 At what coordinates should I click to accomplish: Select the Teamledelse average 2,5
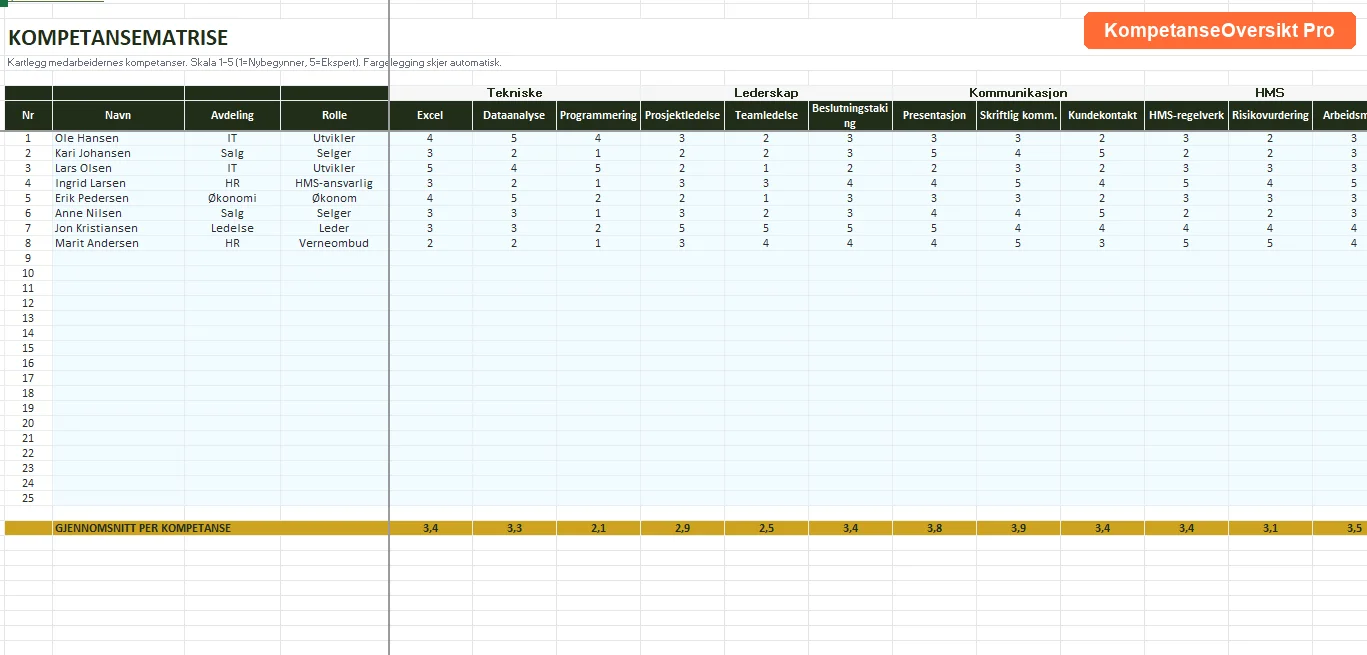click(x=766, y=528)
